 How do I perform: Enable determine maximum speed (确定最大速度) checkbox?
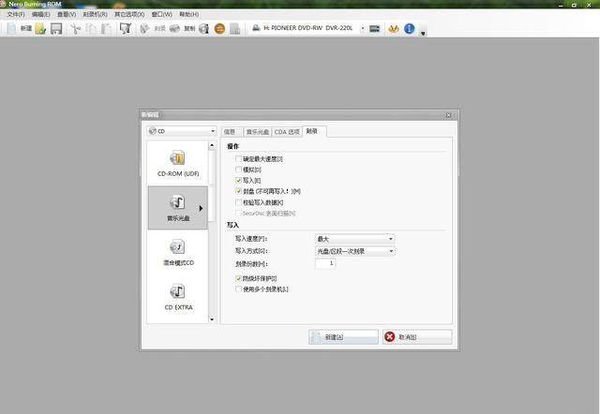(238, 158)
